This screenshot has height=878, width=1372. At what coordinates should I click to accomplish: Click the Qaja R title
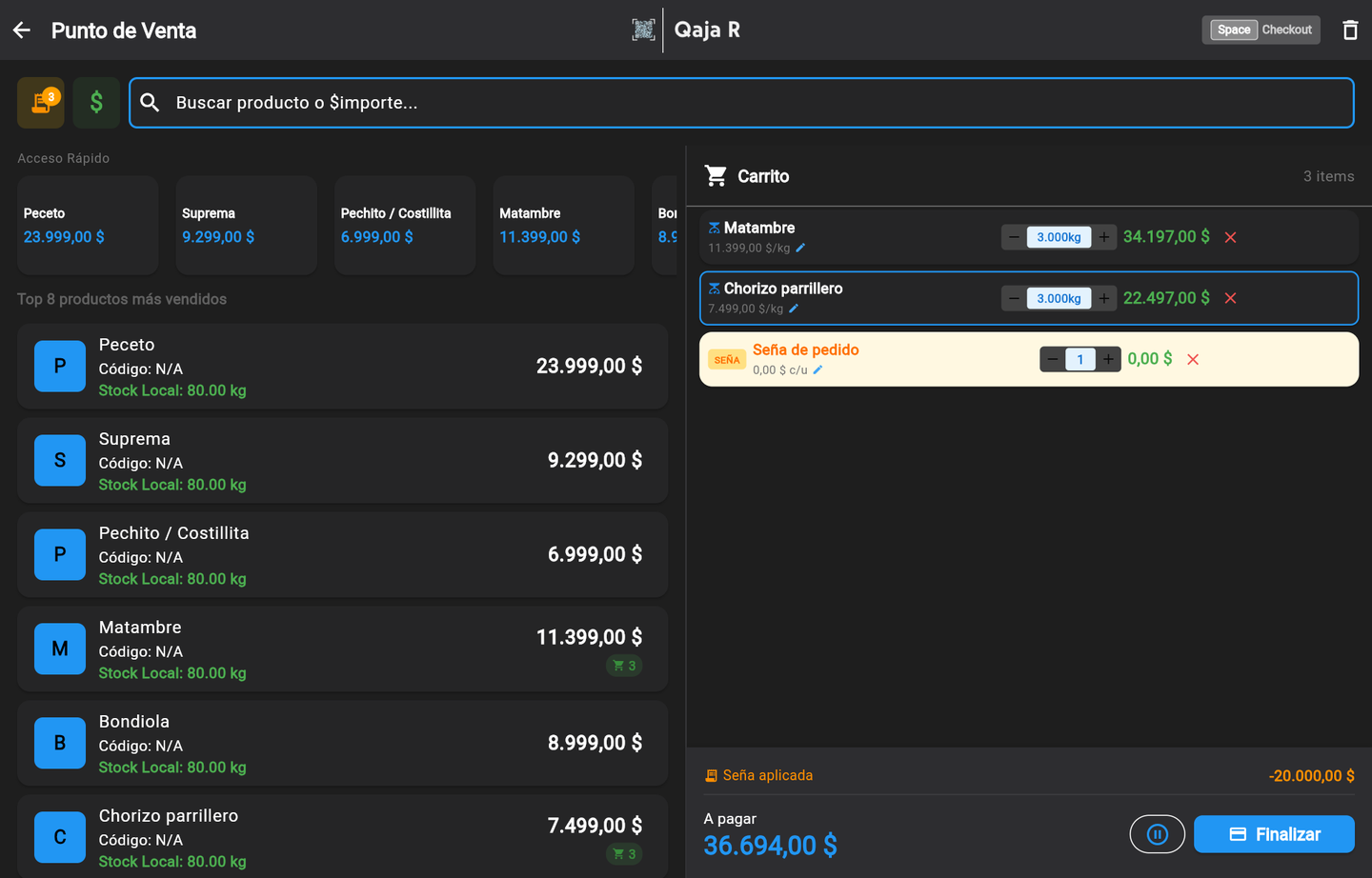(707, 30)
